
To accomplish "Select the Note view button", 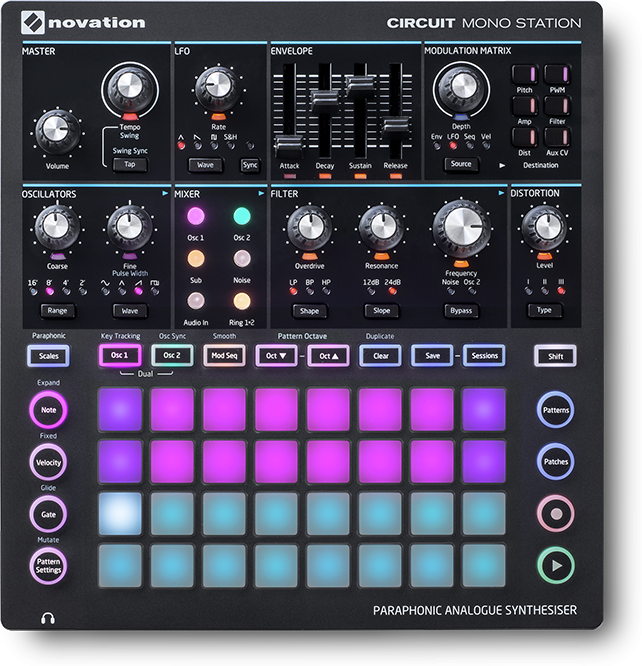I will pyautogui.click(x=48, y=410).
